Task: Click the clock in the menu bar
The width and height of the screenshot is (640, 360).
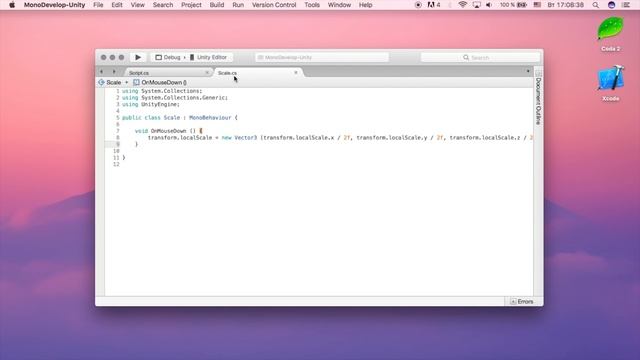Action: 565,5
